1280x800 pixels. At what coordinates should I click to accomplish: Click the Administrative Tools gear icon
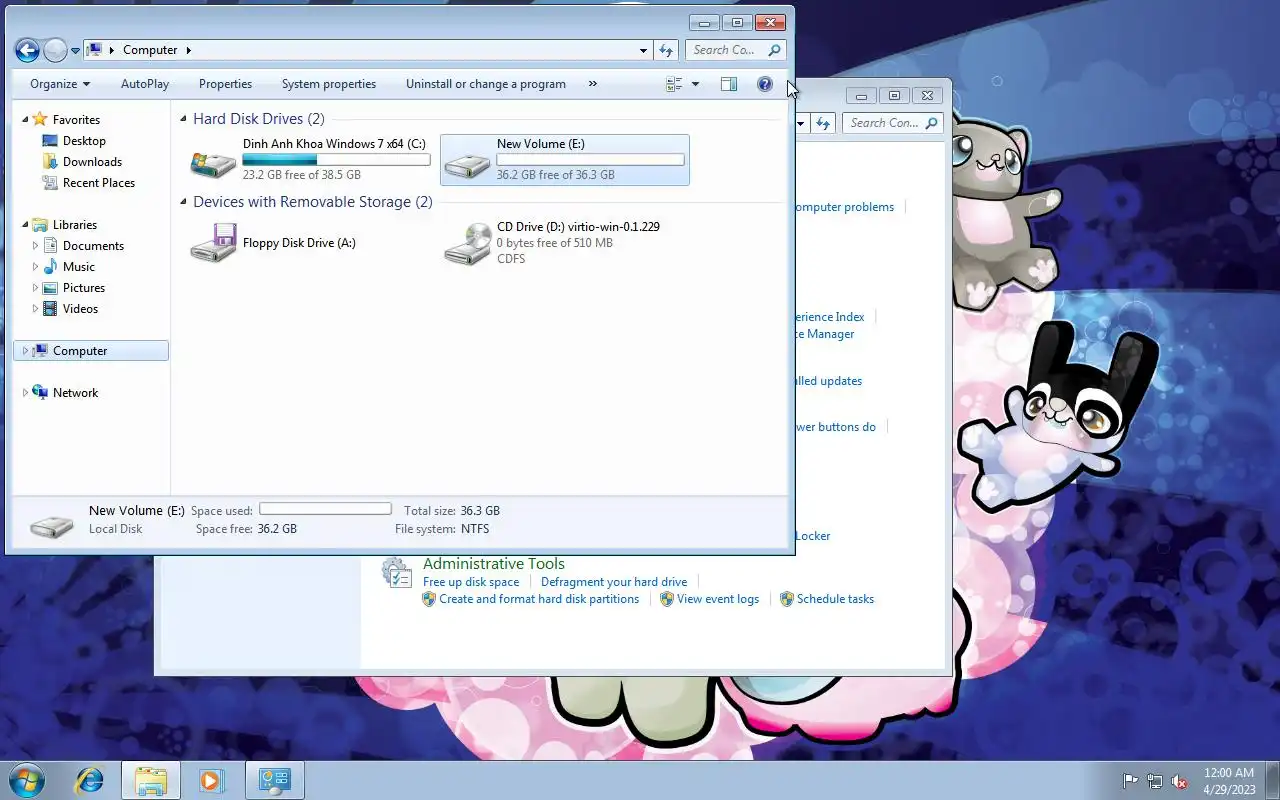coord(397,573)
